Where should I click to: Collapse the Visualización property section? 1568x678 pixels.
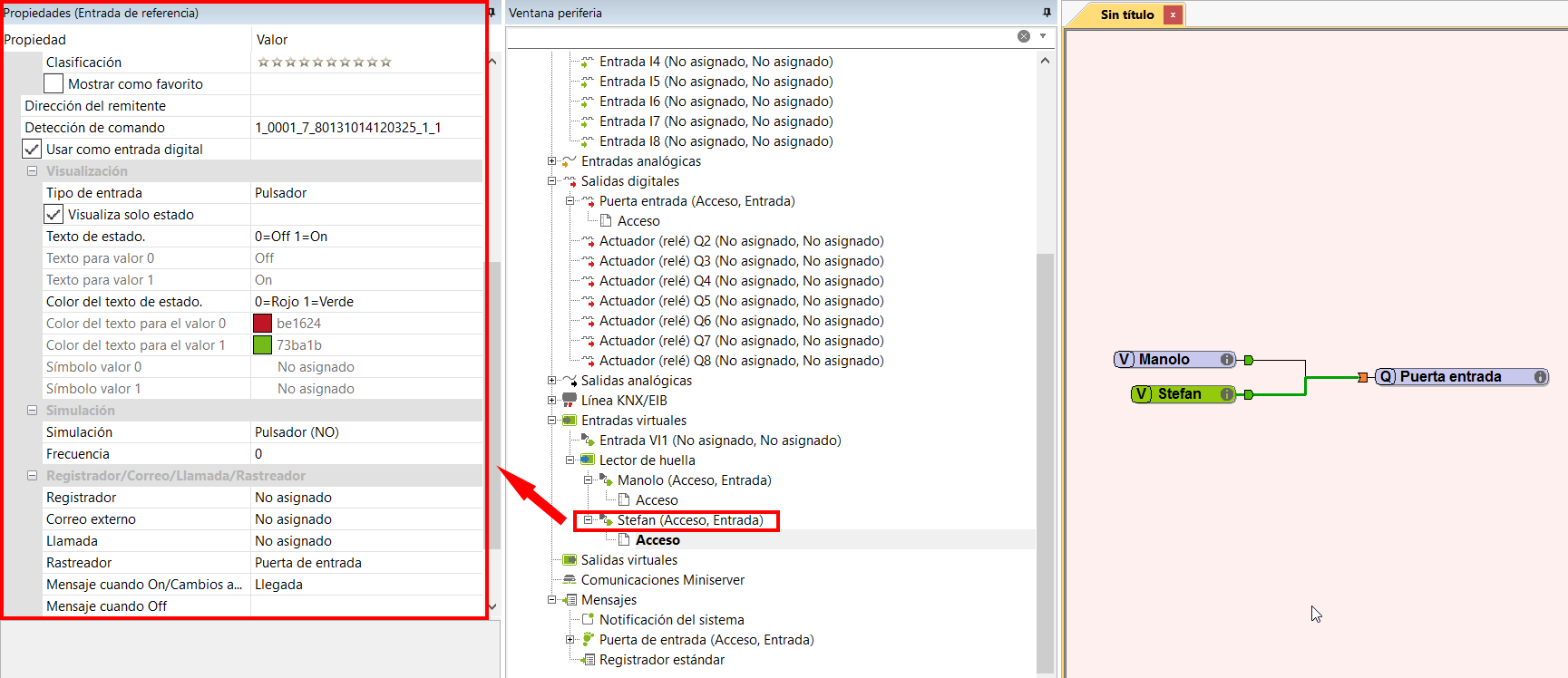(x=32, y=171)
